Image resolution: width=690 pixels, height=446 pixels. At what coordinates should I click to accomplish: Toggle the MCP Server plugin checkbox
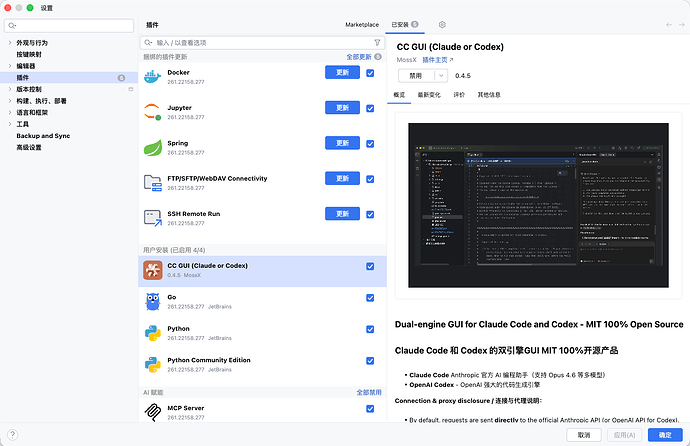pos(370,409)
